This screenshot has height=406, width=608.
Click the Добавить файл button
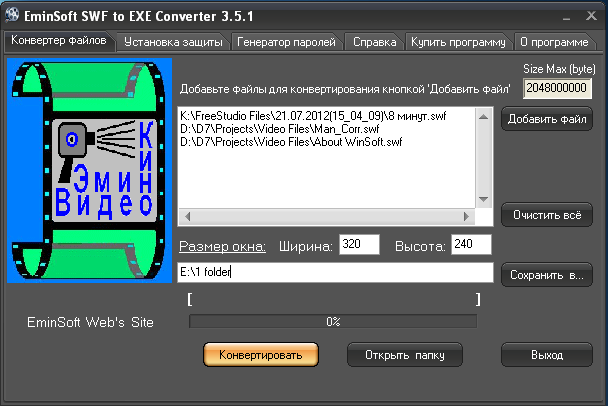coord(547,119)
